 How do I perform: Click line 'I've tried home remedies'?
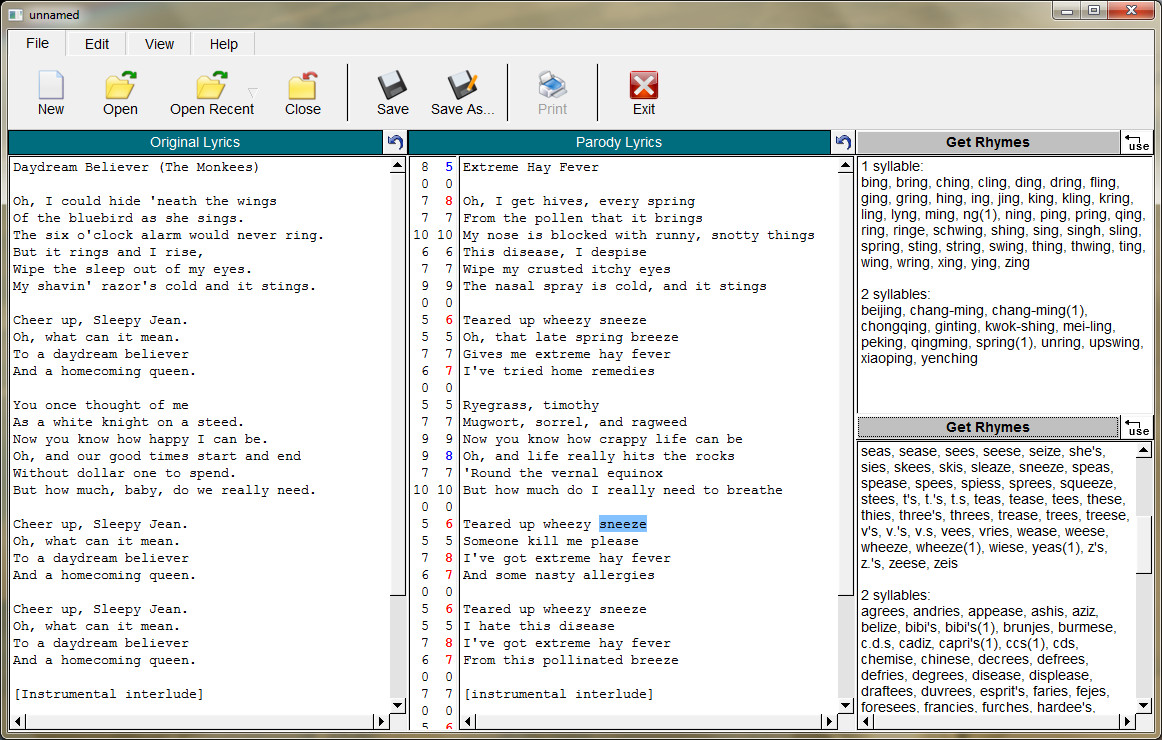pos(559,371)
